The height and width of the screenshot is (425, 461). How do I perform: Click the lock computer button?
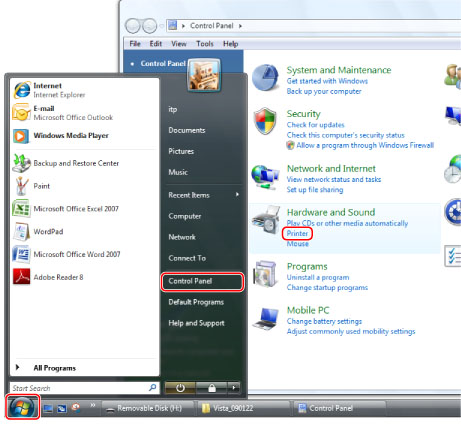tap(212, 388)
